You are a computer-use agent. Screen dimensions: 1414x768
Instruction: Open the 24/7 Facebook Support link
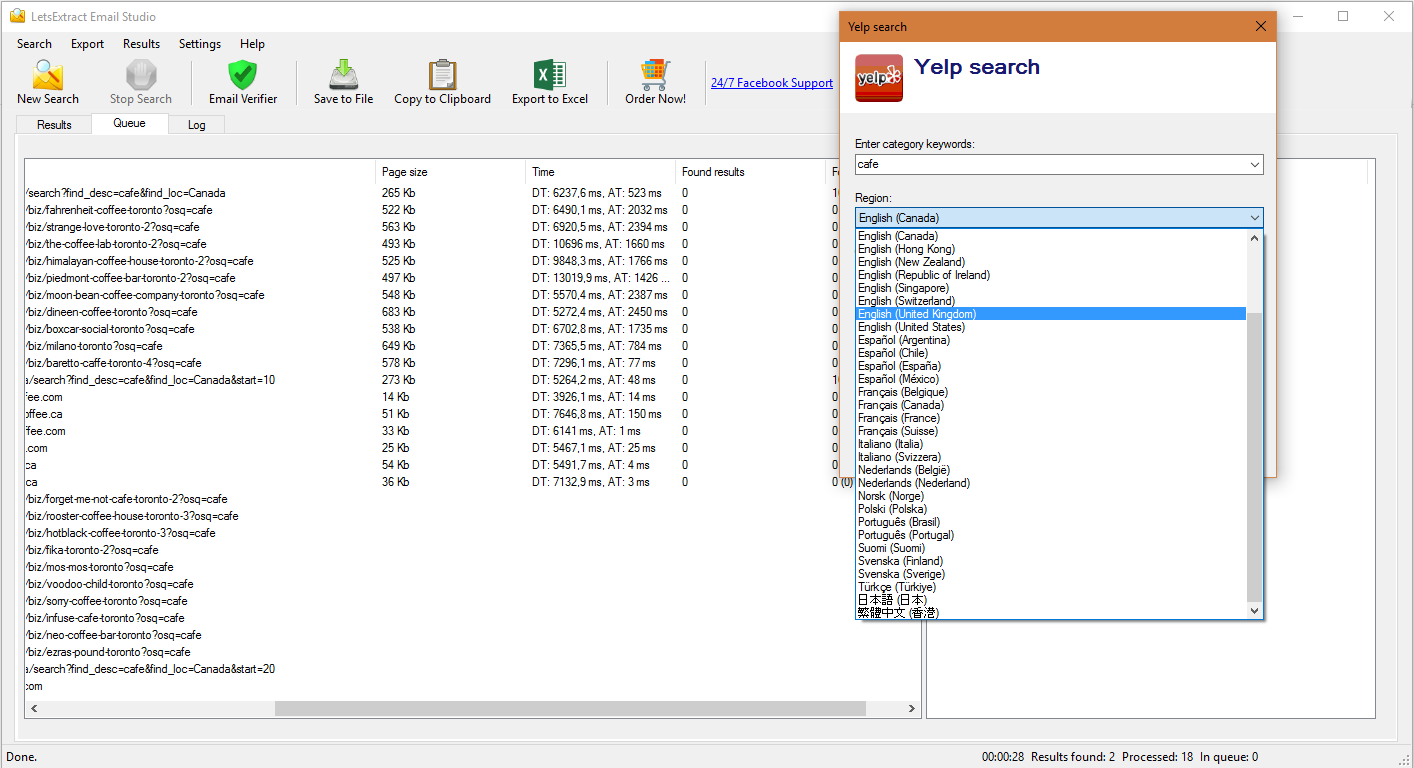[x=771, y=83]
